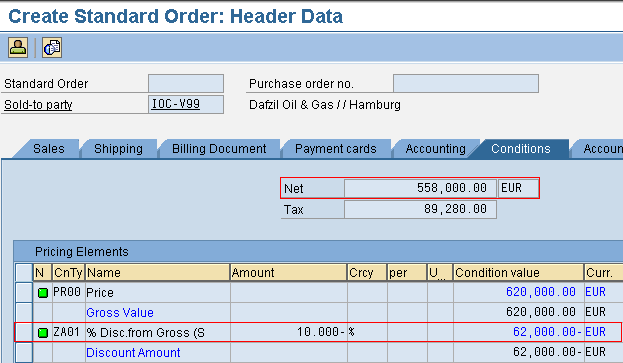Select the Discount Amount row selector box
This screenshot has height=363, width=623.
point(24,352)
